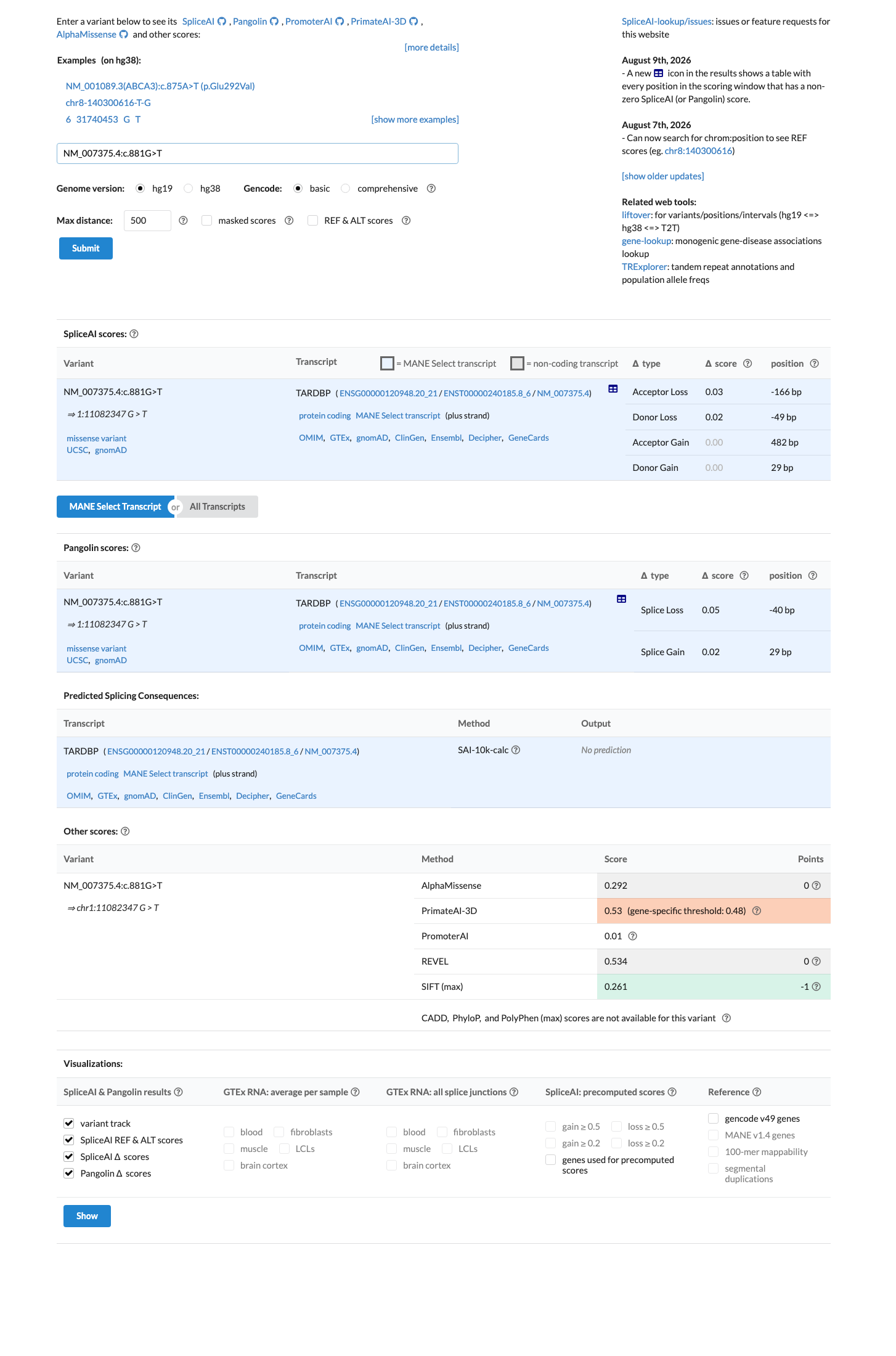Uncheck SpliceAI REF & ALT scores visualization

(x=69, y=1140)
